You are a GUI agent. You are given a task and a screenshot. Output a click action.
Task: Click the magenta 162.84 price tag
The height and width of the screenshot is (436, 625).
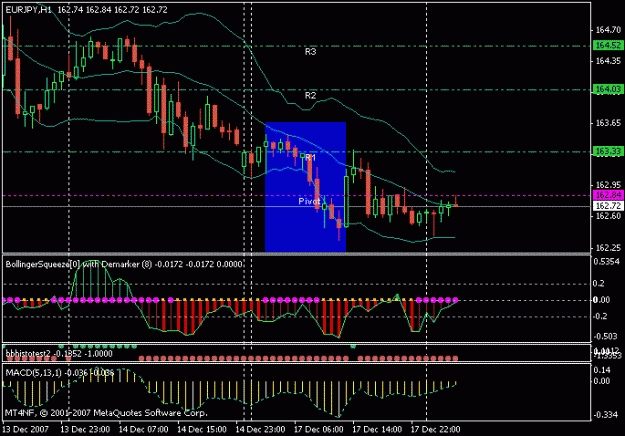608,195
